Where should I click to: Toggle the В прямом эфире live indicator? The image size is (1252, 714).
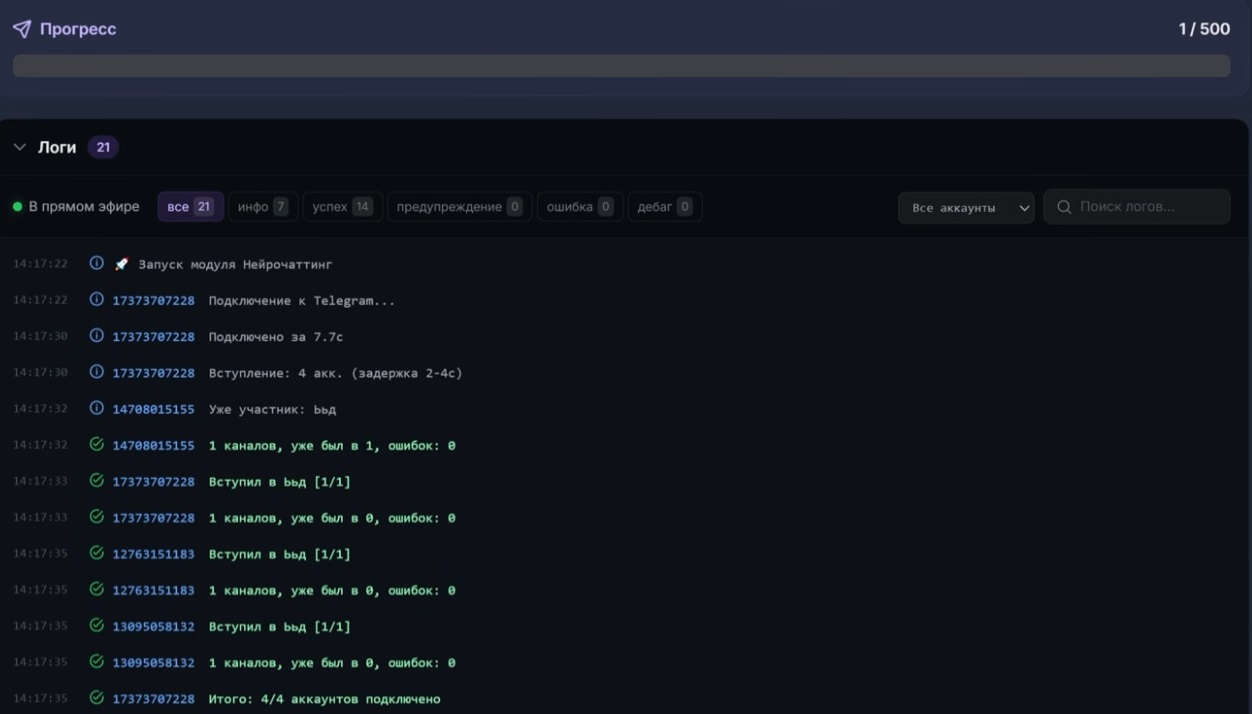pyautogui.click(x=76, y=207)
